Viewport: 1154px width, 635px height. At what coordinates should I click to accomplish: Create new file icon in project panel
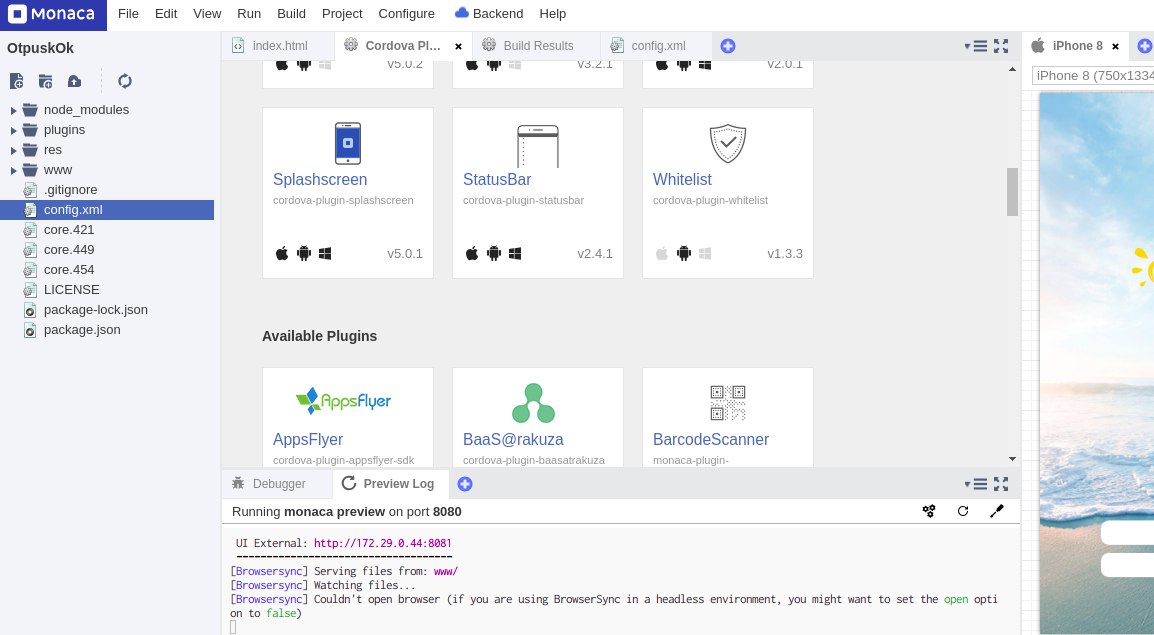[16, 81]
